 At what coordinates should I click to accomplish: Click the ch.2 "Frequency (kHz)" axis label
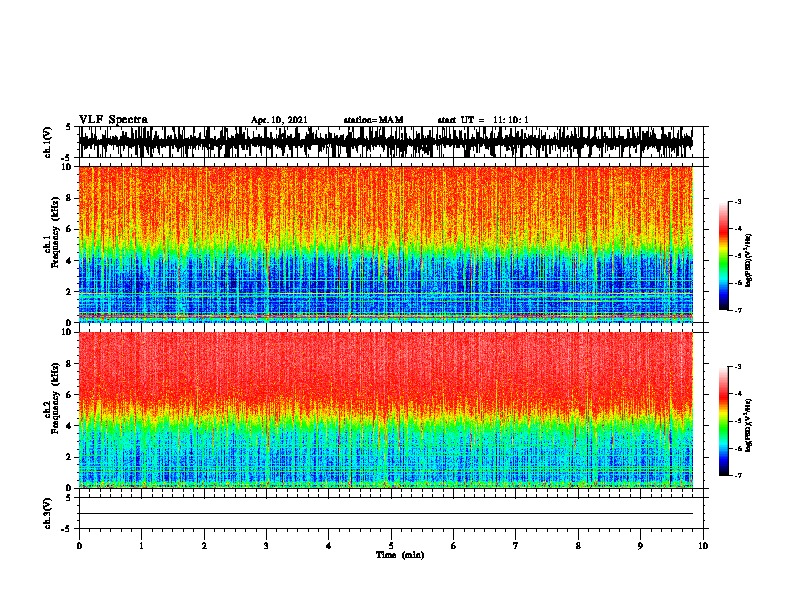tap(55, 398)
